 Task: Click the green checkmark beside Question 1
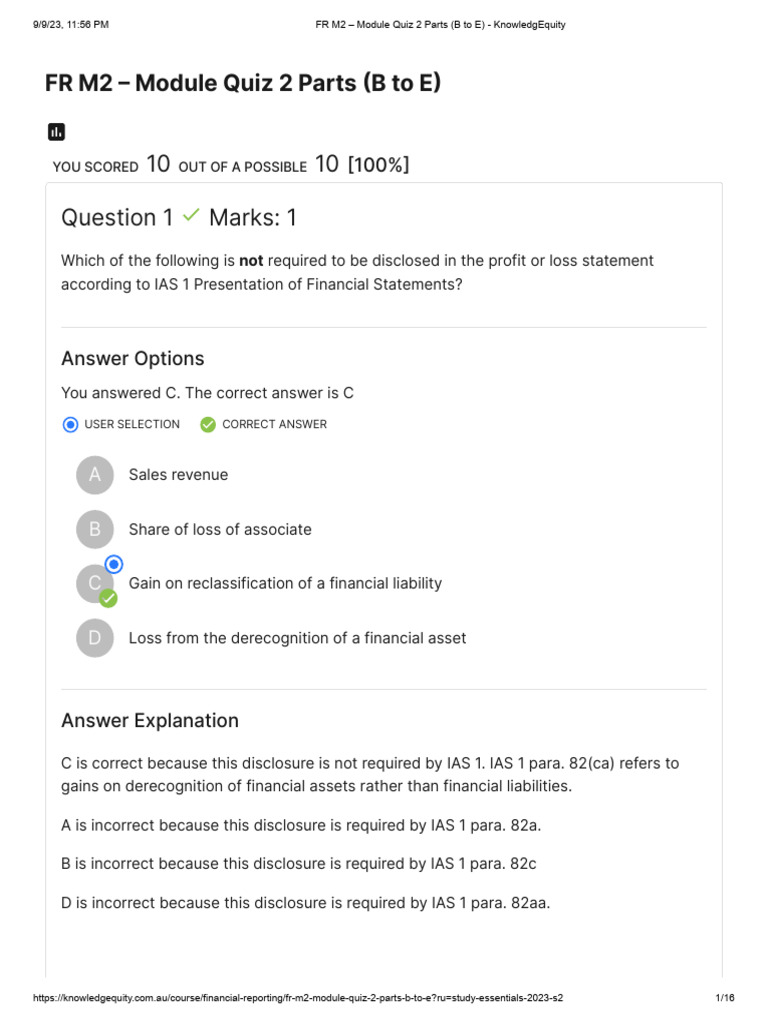click(191, 215)
